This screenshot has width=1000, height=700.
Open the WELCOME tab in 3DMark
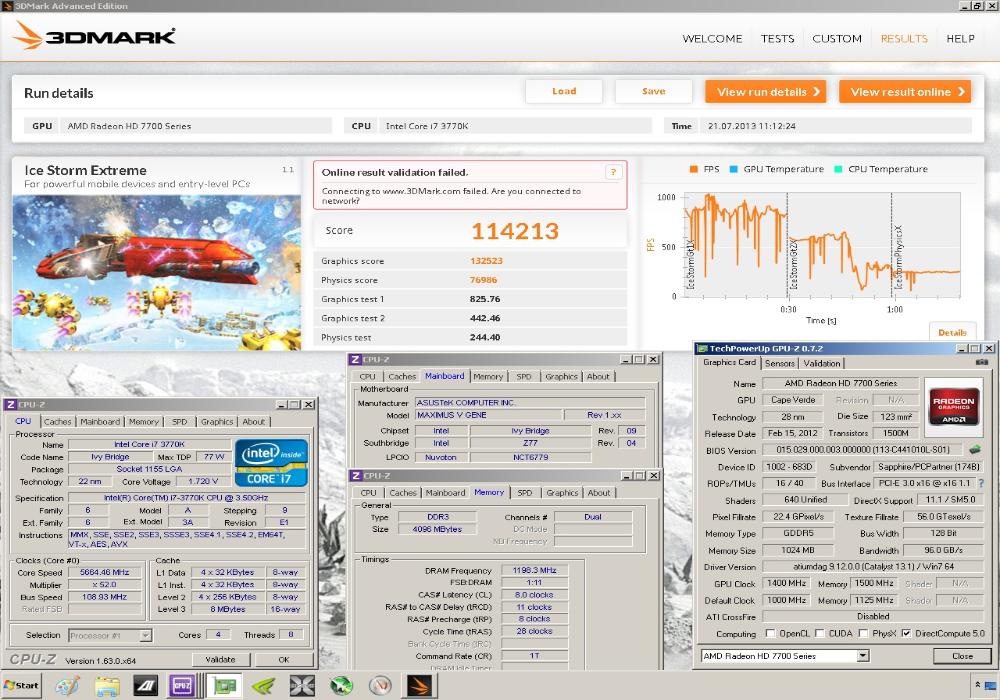[712, 39]
